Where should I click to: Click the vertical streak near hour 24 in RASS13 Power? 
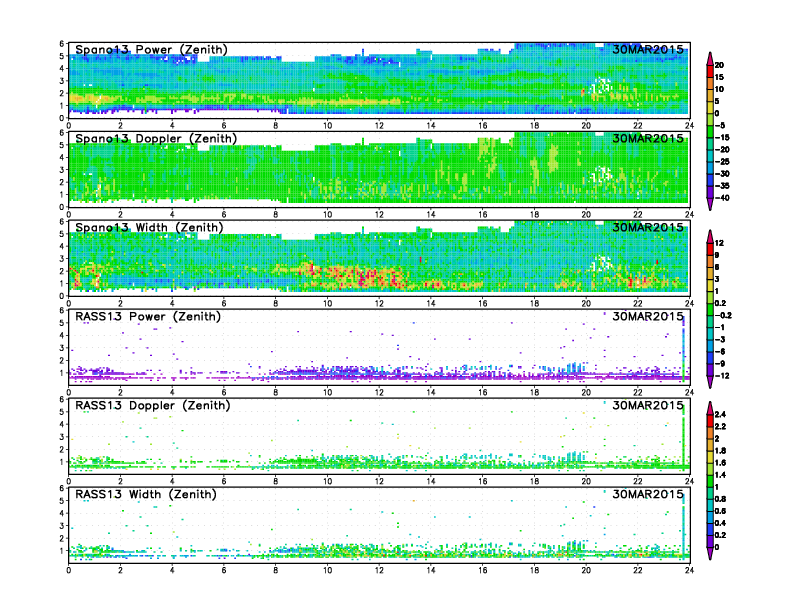coord(683,348)
